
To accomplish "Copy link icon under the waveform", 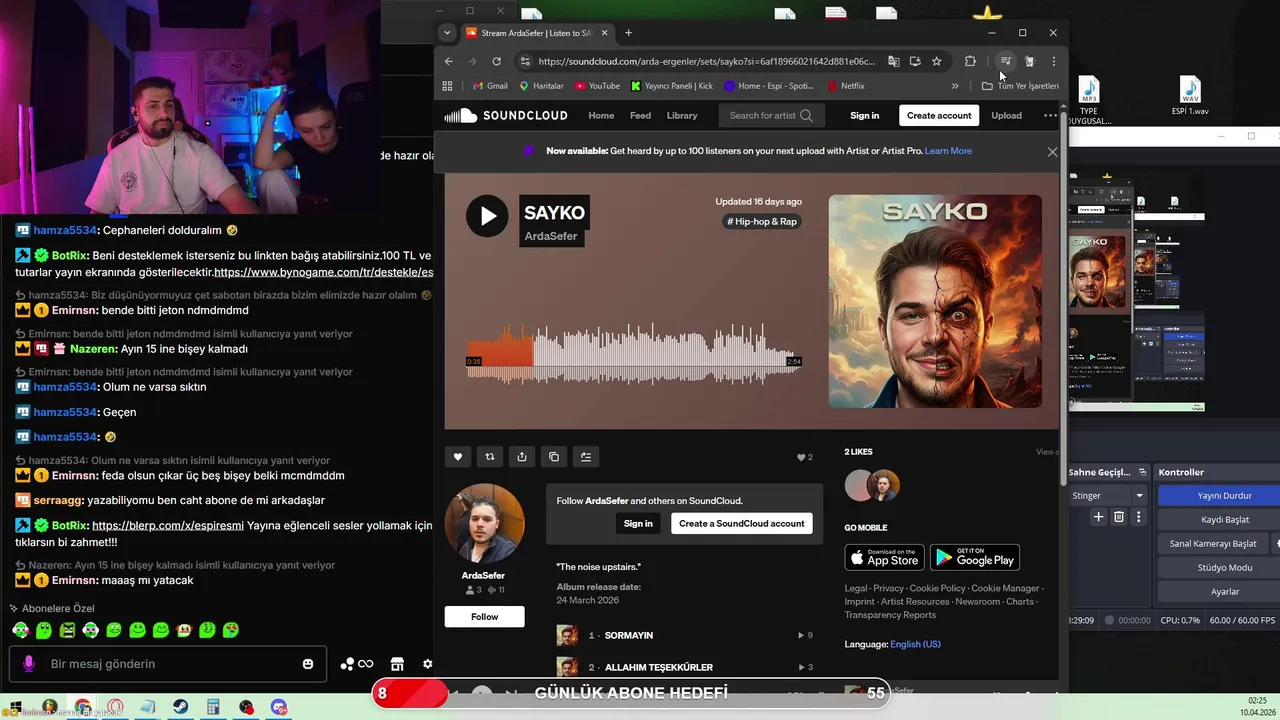I will click(554, 457).
